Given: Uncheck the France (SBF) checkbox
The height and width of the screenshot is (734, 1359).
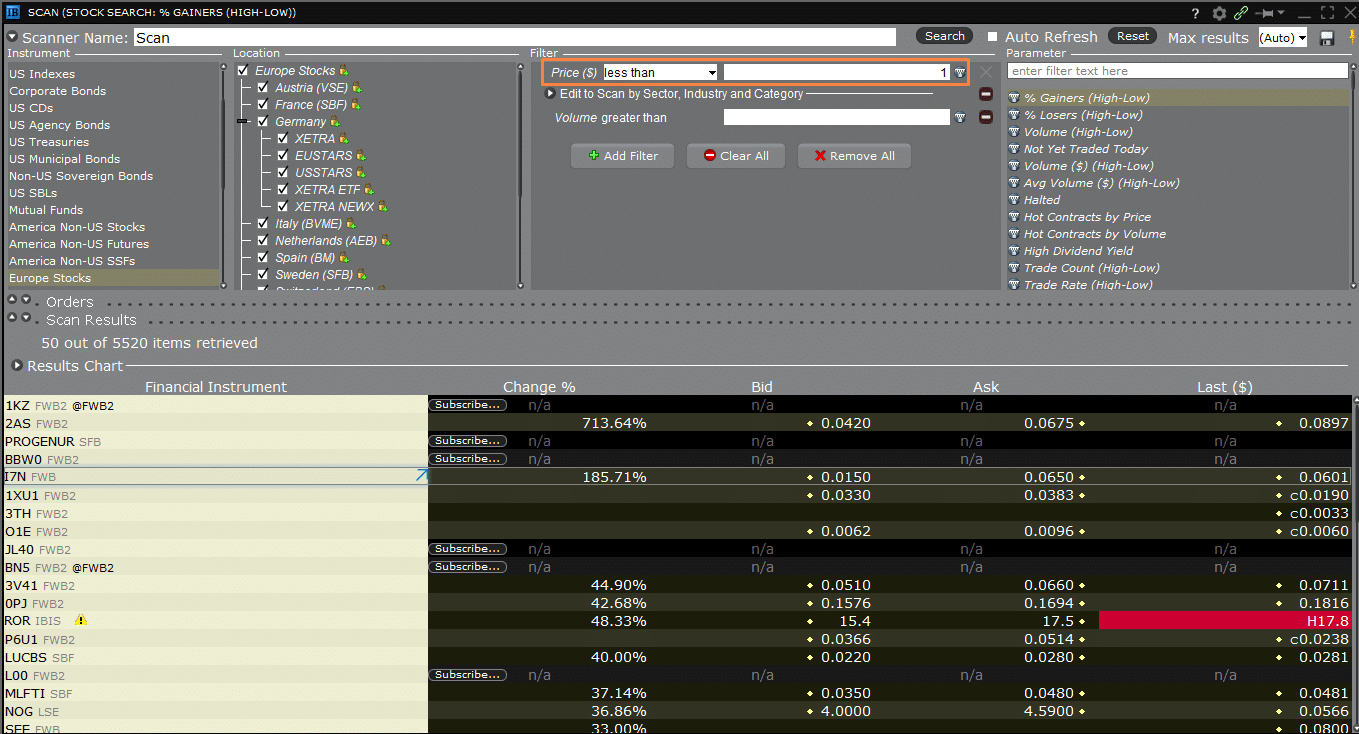Looking at the screenshot, I should click(x=263, y=105).
